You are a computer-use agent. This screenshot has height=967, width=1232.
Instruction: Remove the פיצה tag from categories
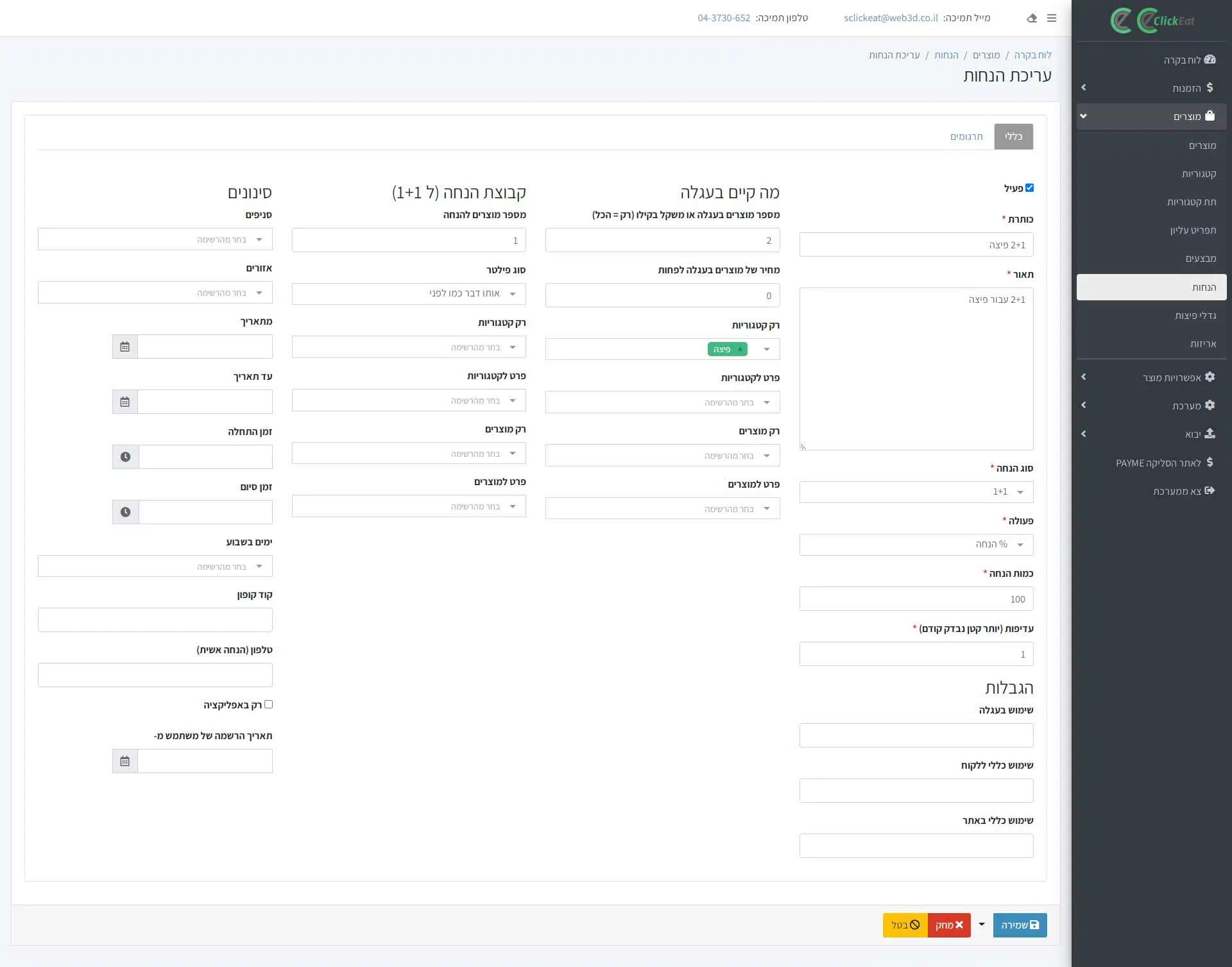(x=740, y=349)
